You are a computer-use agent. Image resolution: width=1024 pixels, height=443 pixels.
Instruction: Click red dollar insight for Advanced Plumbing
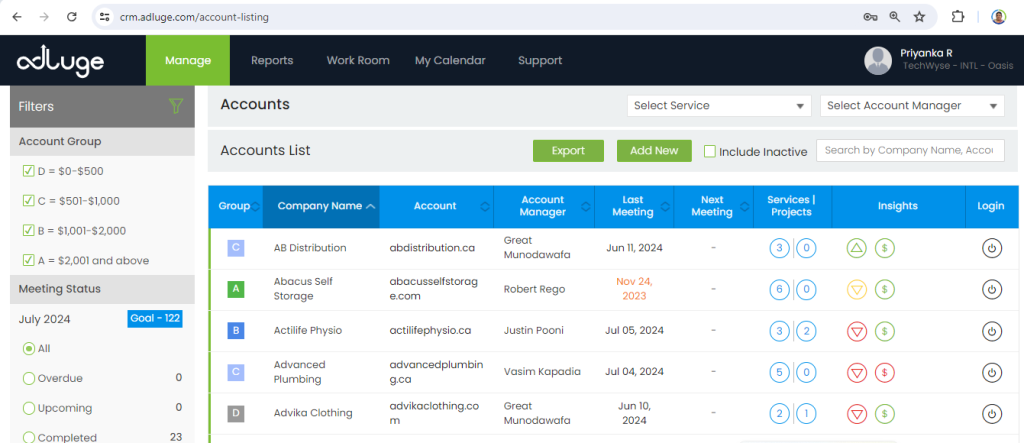(x=884, y=372)
